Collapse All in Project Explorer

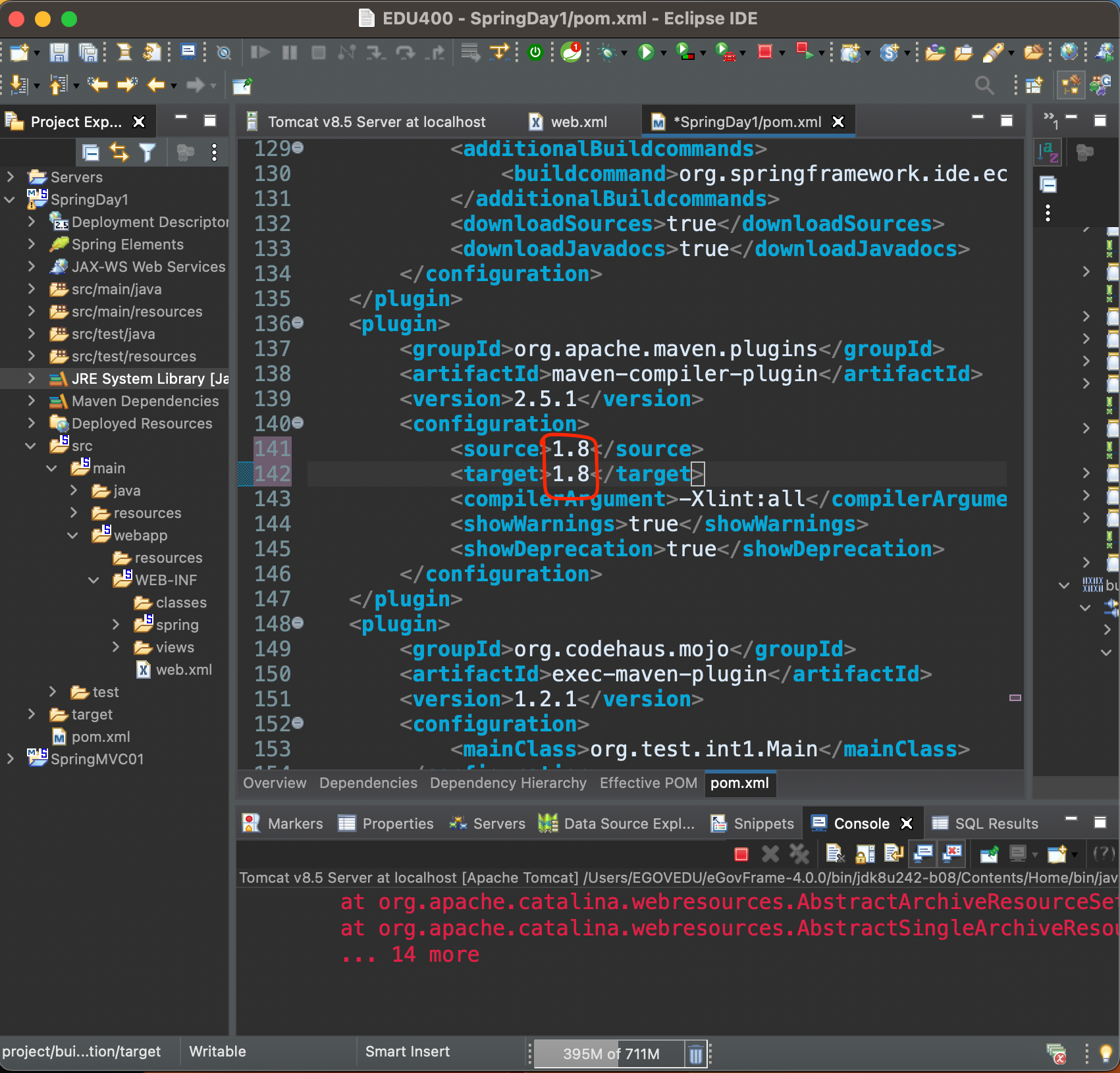pyautogui.click(x=90, y=153)
